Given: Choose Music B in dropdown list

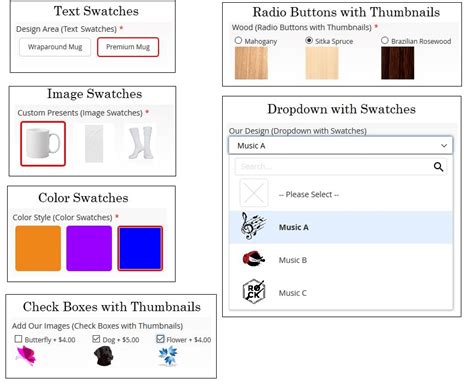Looking at the screenshot, I should (341, 260).
